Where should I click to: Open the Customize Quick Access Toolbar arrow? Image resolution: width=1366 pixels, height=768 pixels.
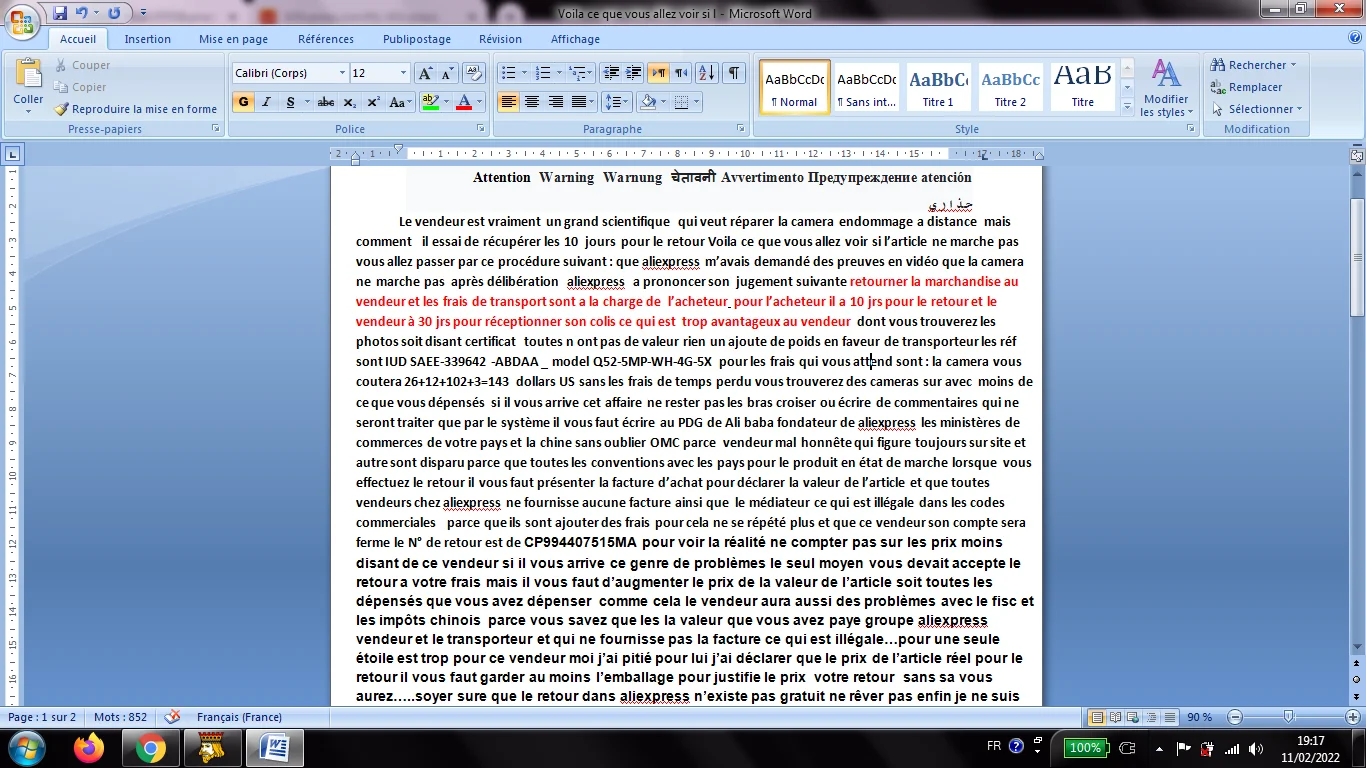(142, 14)
